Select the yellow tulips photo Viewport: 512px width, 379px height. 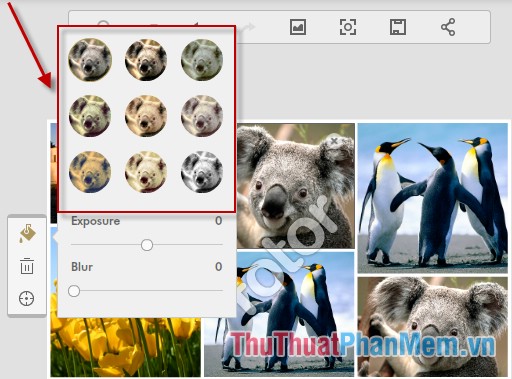tap(126, 347)
